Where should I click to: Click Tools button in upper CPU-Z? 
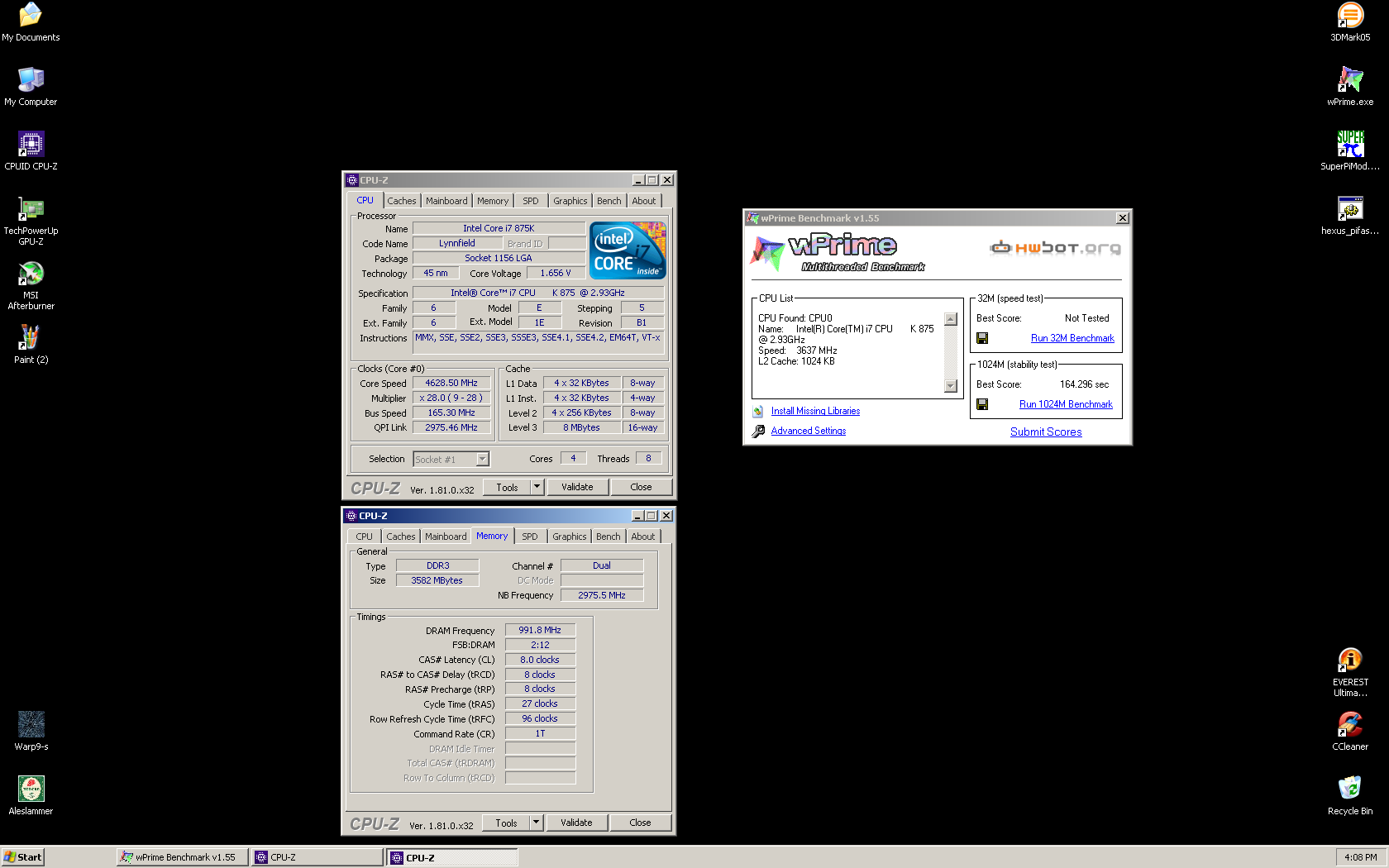click(507, 487)
